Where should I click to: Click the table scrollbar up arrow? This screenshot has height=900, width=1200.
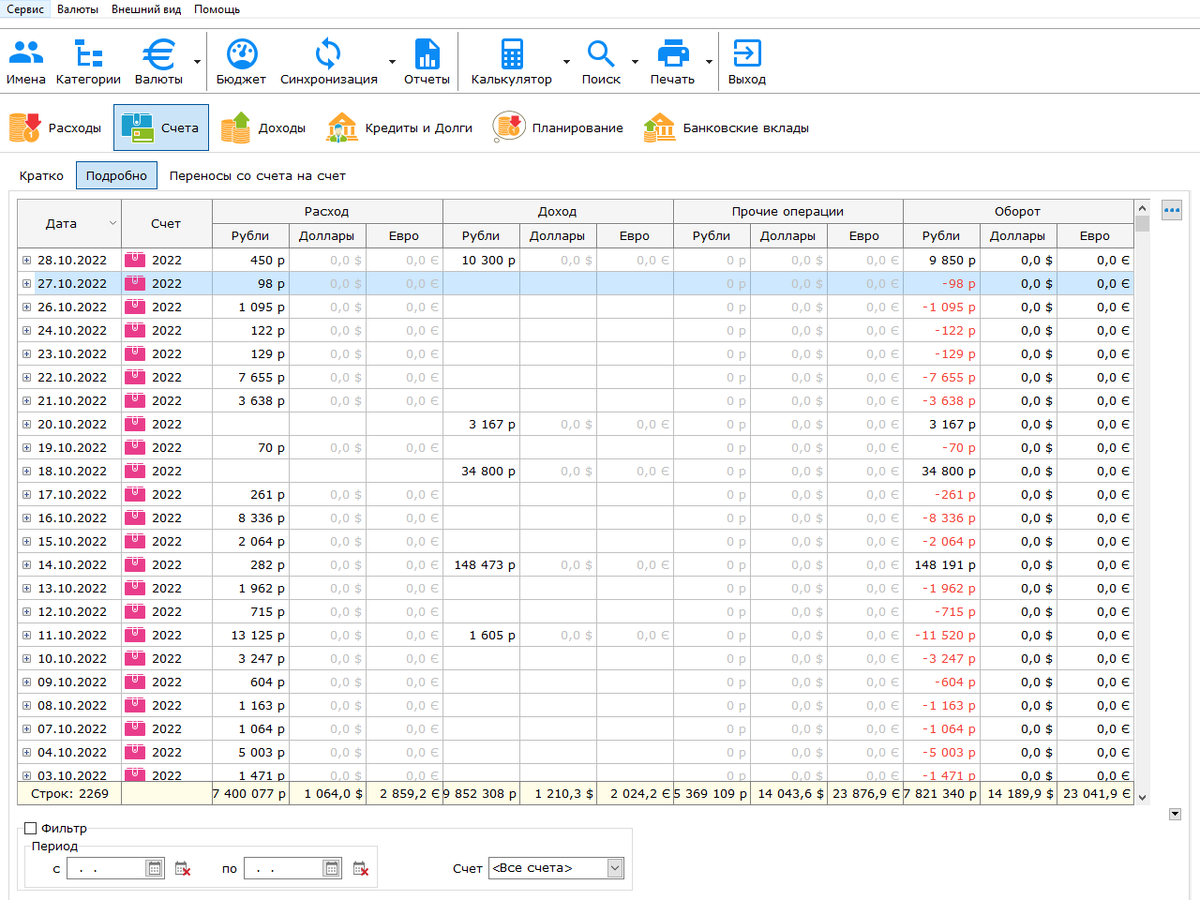[x=1142, y=207]
